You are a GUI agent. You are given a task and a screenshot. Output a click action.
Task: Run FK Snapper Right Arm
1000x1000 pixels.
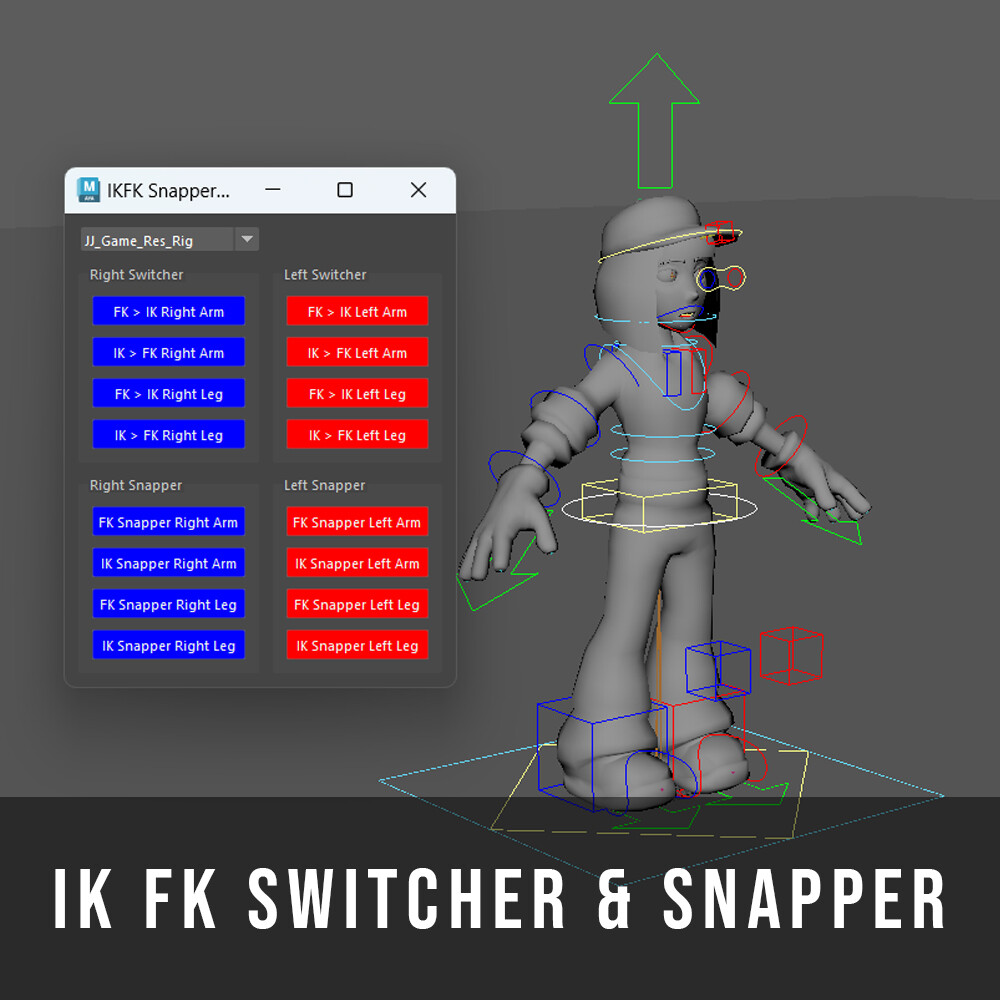168,521
